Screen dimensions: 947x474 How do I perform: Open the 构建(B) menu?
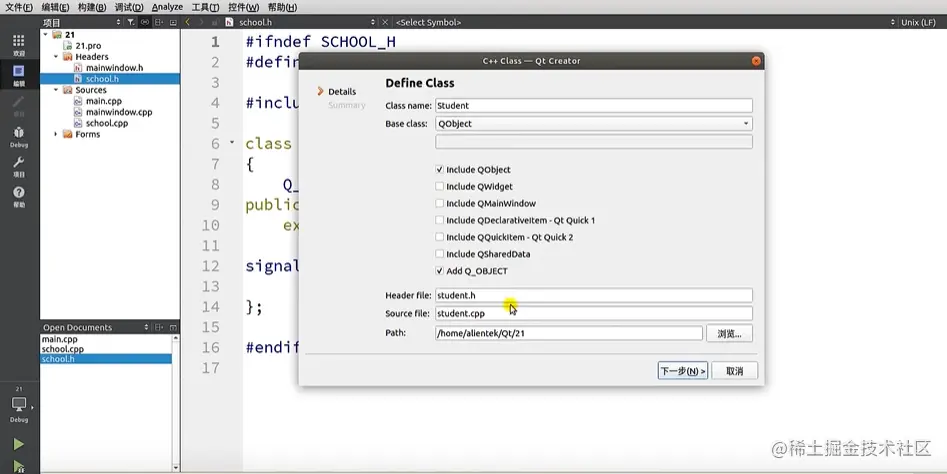pyautogui.click(x=92, y=7)
